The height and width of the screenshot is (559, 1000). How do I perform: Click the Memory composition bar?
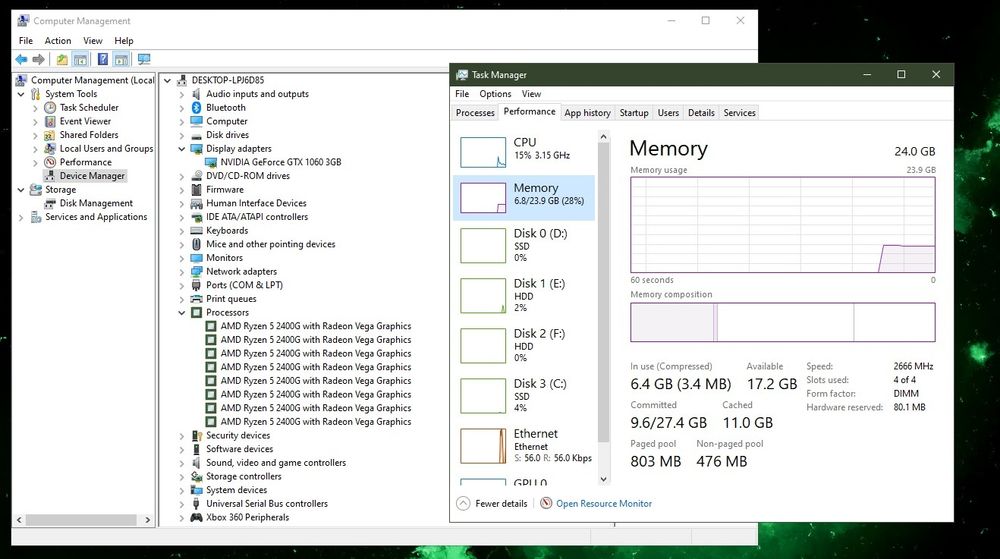click(783, 323)
